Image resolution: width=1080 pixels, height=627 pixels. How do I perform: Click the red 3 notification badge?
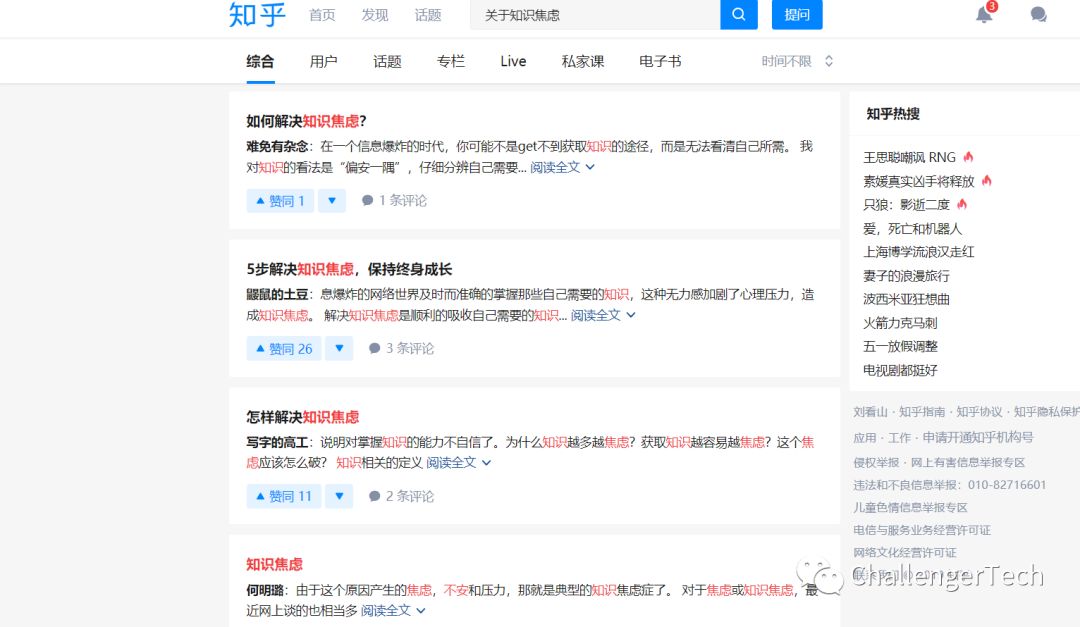991,6
